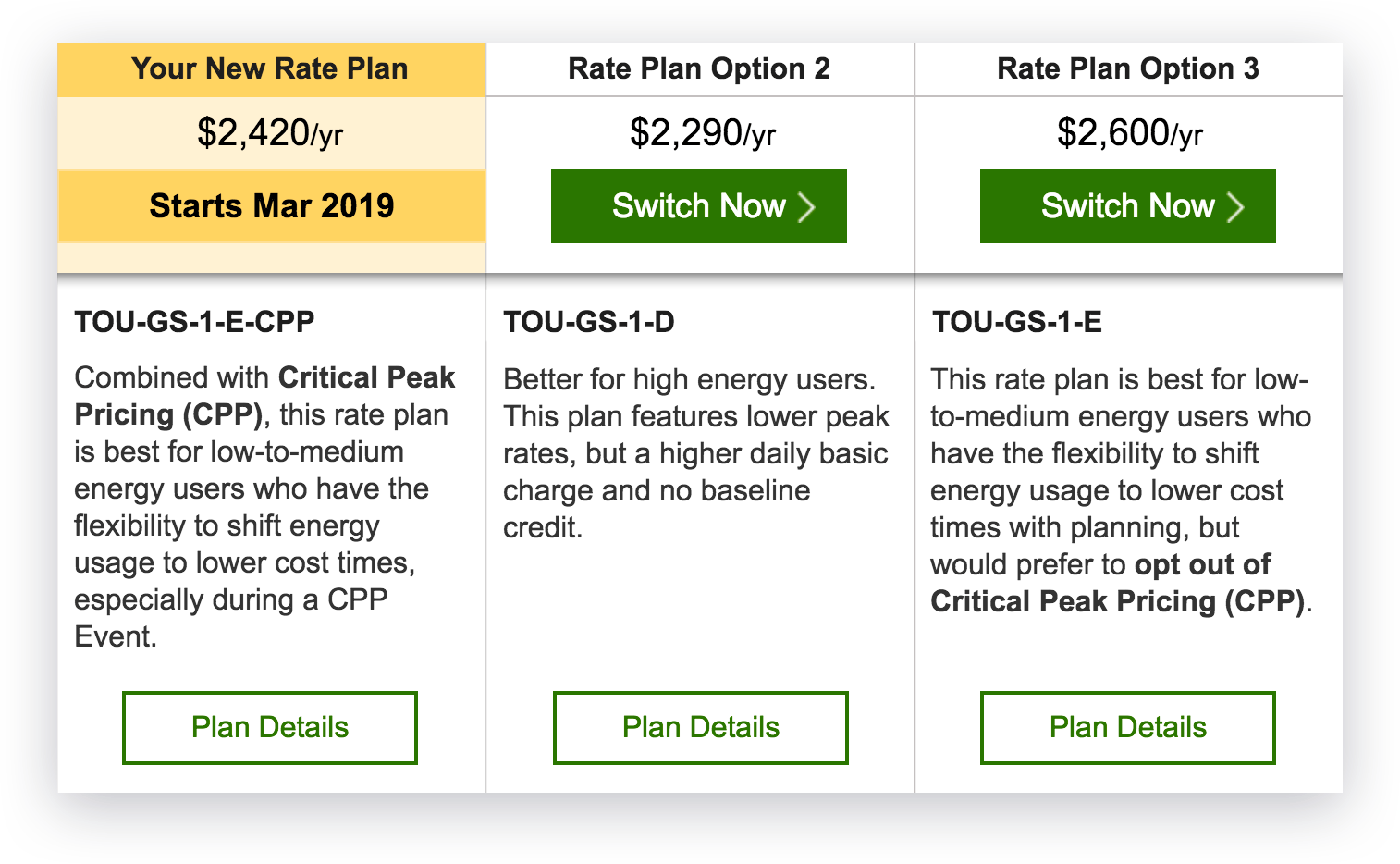Open Plan Details for TOU-GS-1-E-CPP

(269, 727)
